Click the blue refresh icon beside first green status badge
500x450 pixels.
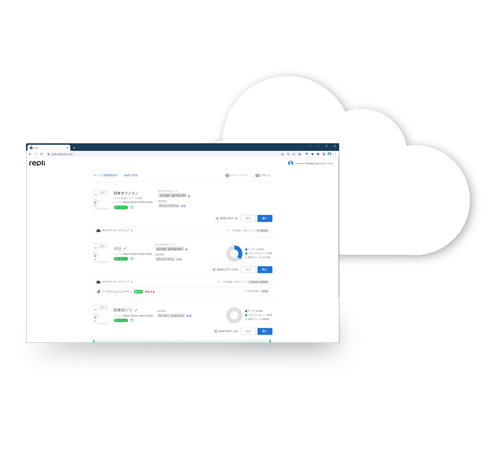tap(132, 207)
